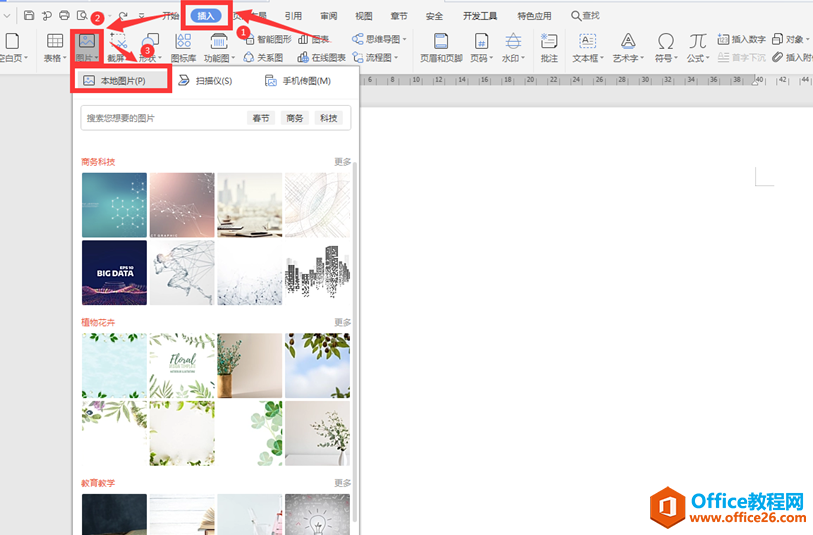Open the 公式 (formula) π tool
813x535 pixels.
point(697,47)
